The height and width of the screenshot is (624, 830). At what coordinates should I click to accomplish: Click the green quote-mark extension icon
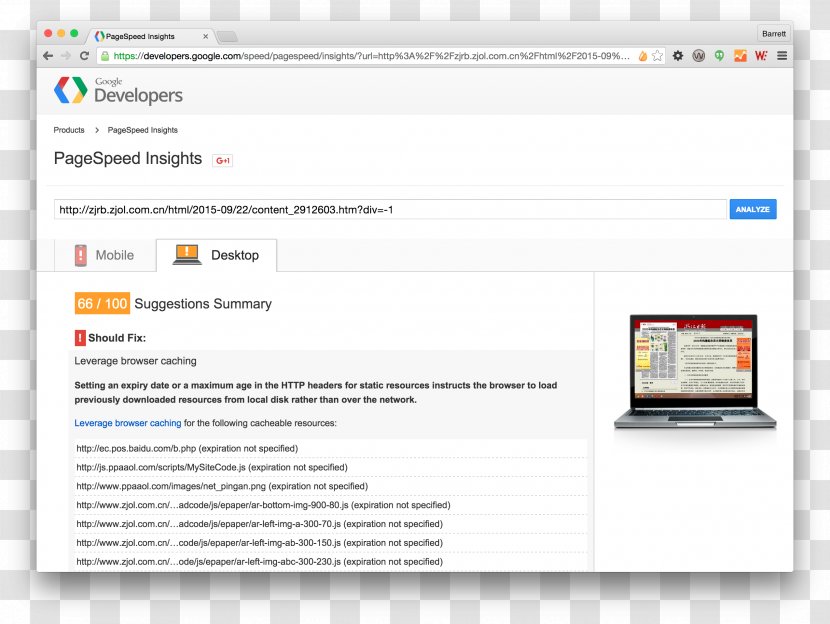[x=719, y=56]
